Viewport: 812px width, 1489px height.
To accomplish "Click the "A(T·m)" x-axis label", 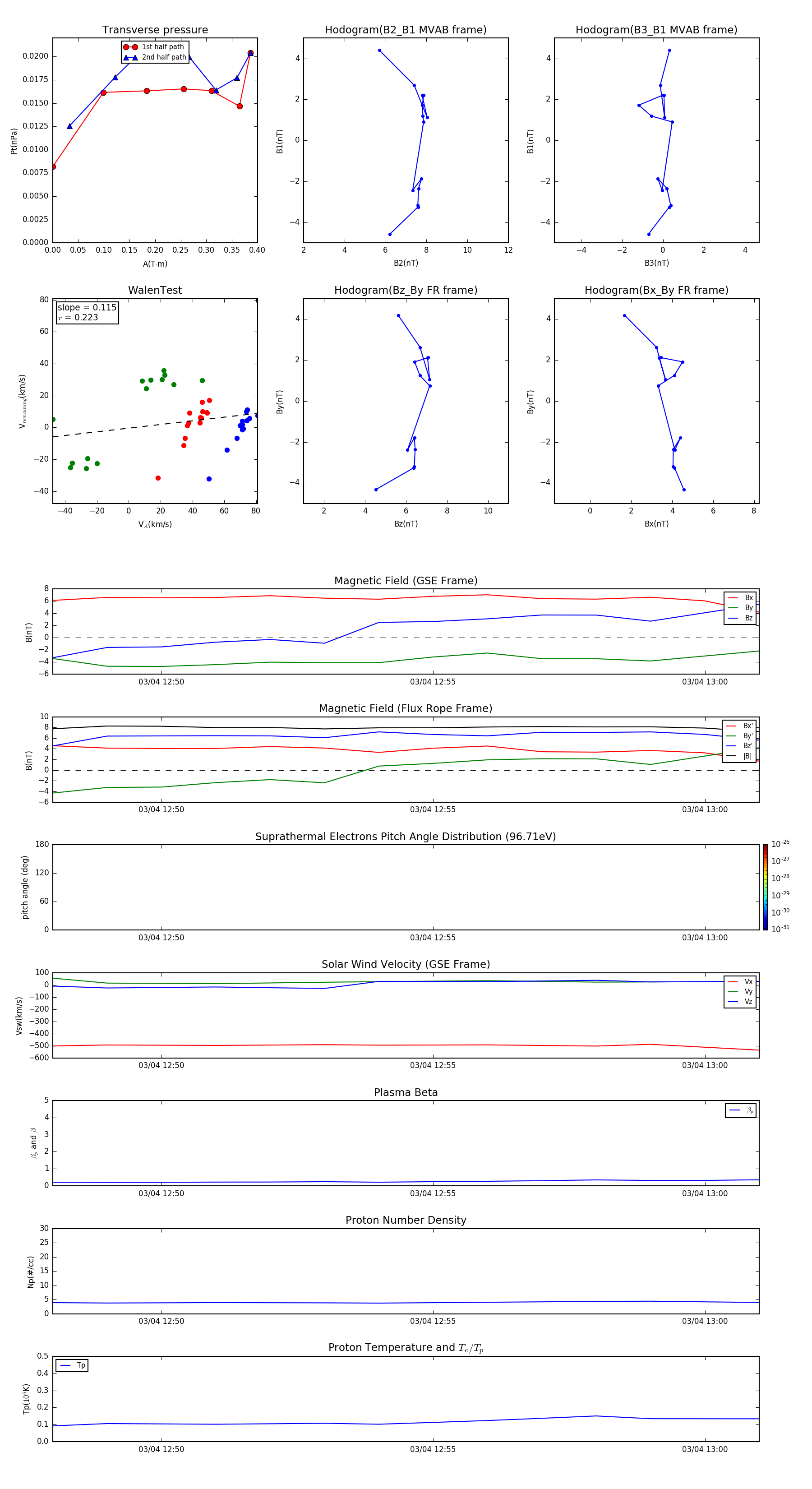I will coord(155,264).
